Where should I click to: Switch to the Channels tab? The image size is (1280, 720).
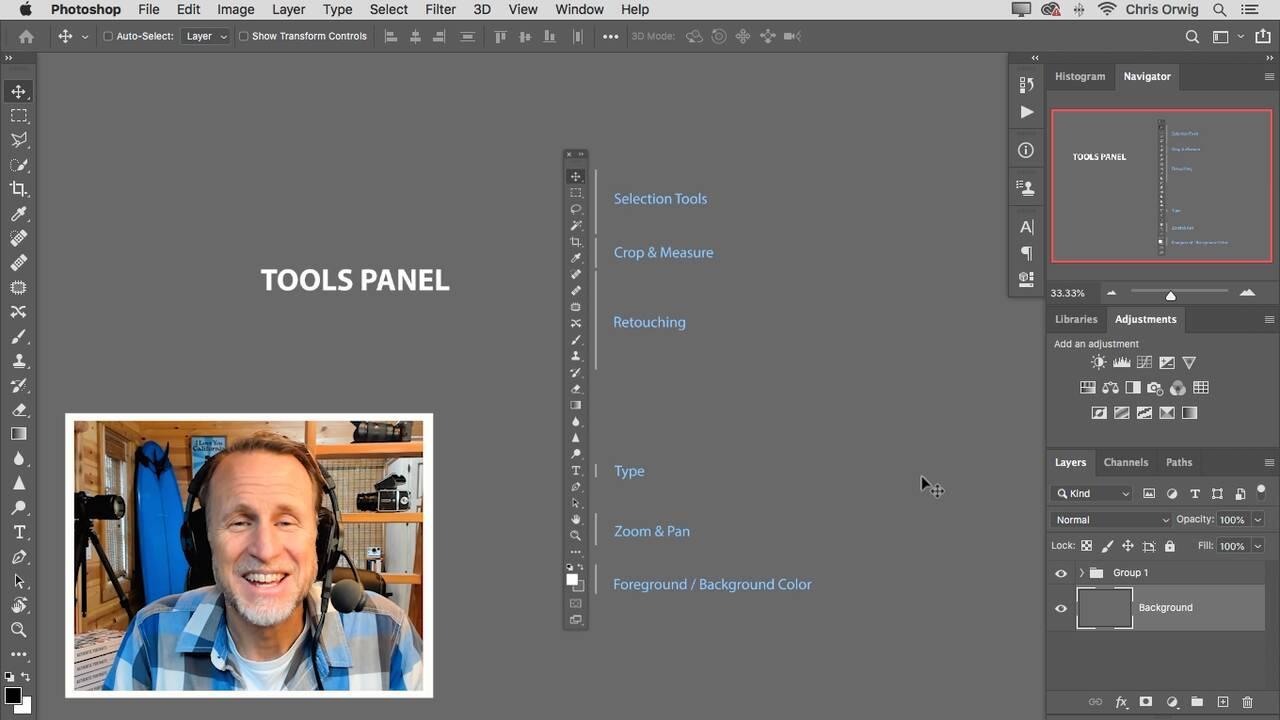pos(1126,463)
